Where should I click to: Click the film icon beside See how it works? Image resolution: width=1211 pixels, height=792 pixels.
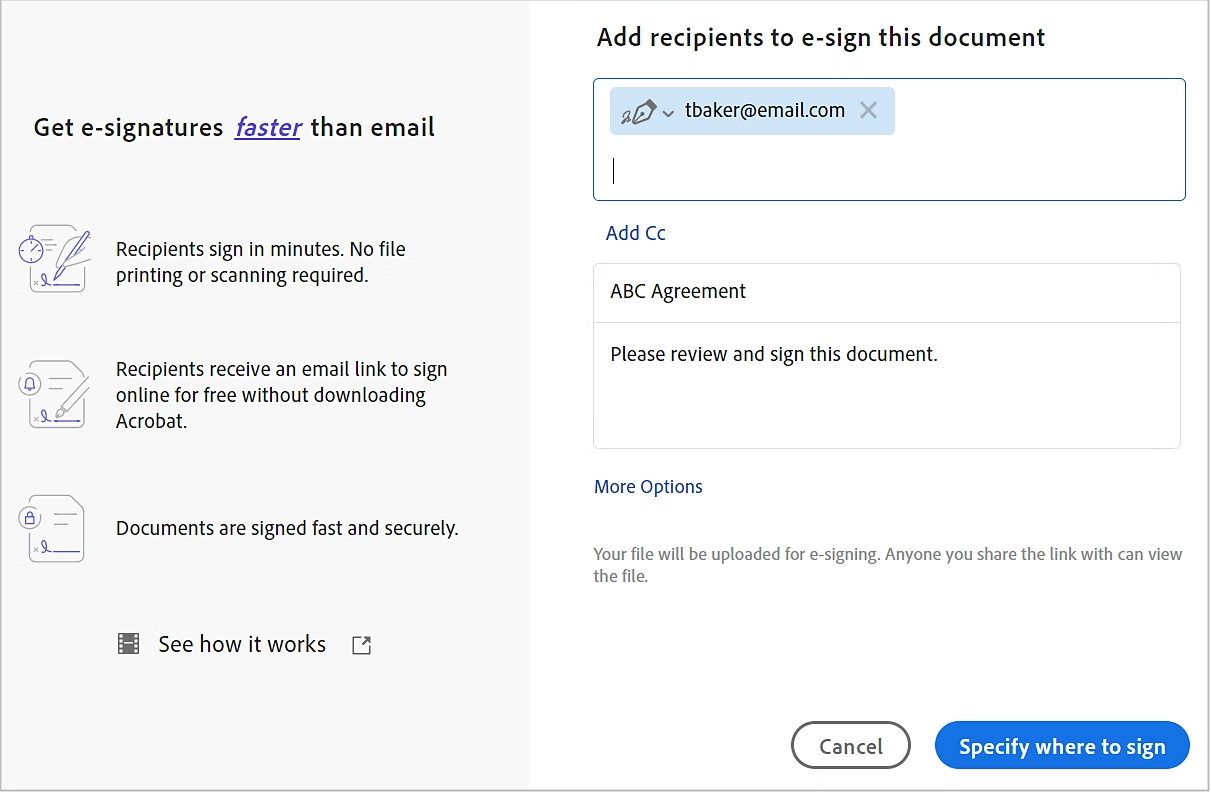click(128, 644)
